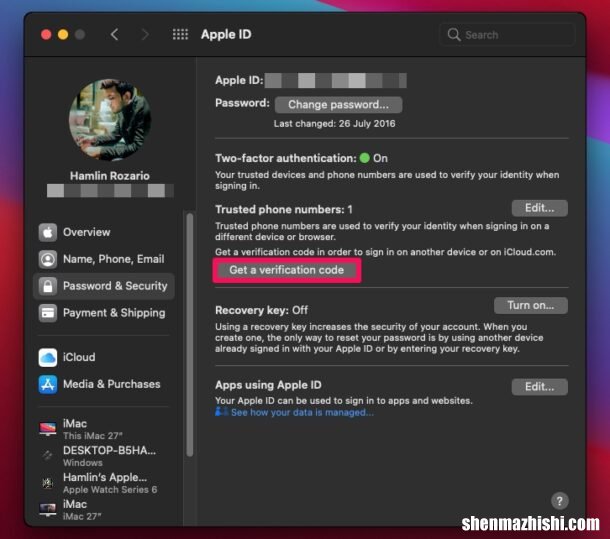Turn on Recovery key
610x539 pixels.
pos(530,305)
